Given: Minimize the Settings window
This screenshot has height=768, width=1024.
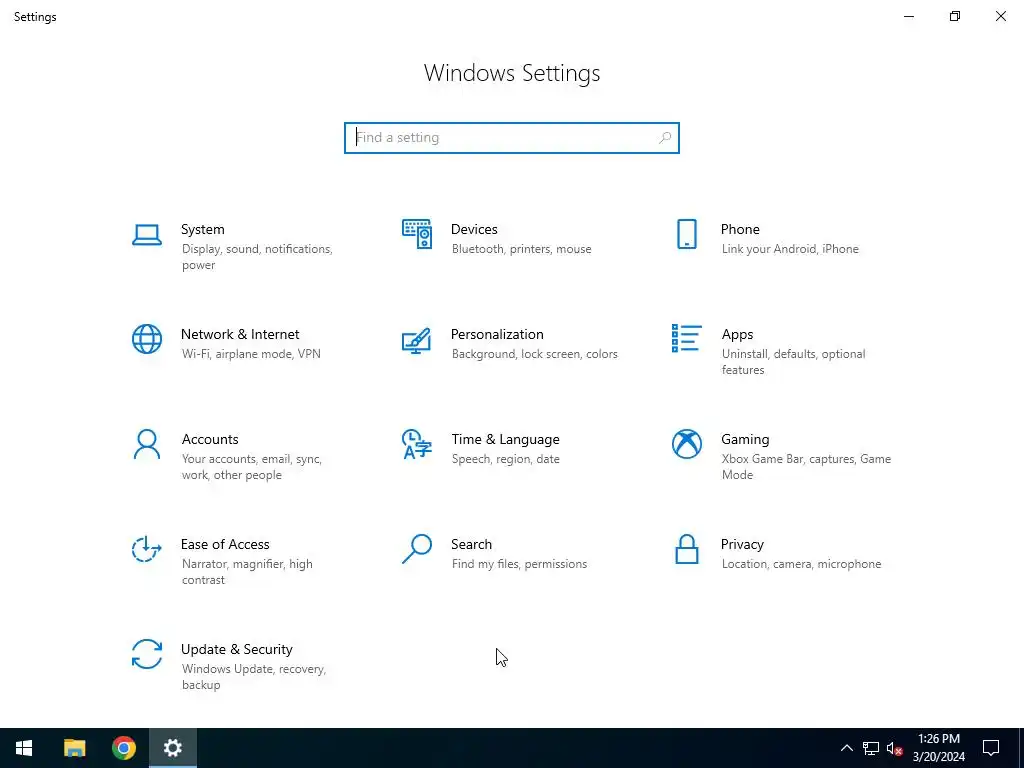Looking at the screenshot, I should [x=908, y=16].
